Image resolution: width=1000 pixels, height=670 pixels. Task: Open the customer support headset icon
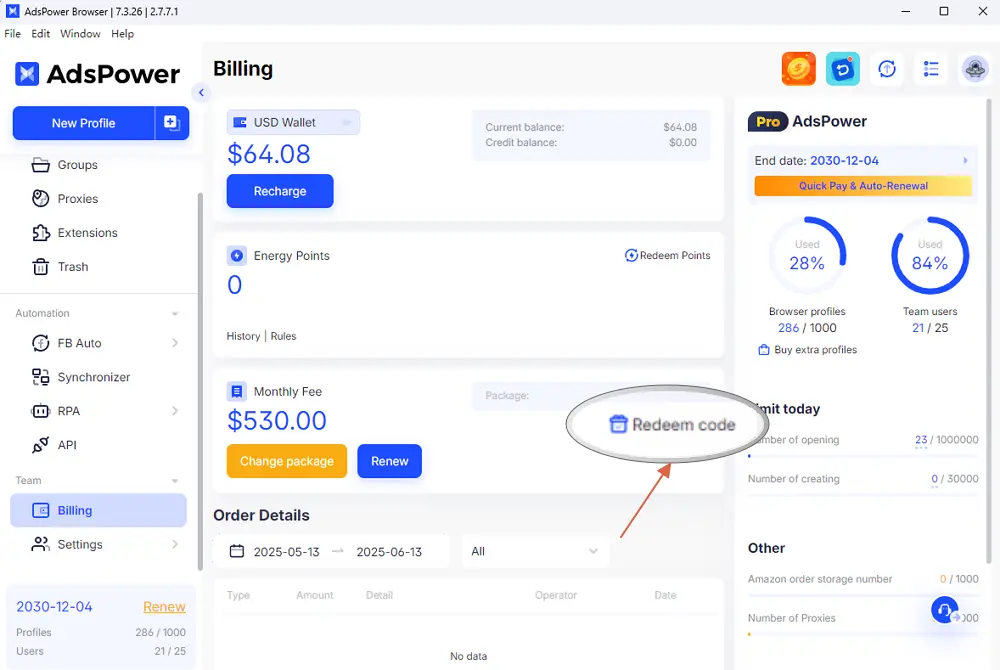point(945,610)
